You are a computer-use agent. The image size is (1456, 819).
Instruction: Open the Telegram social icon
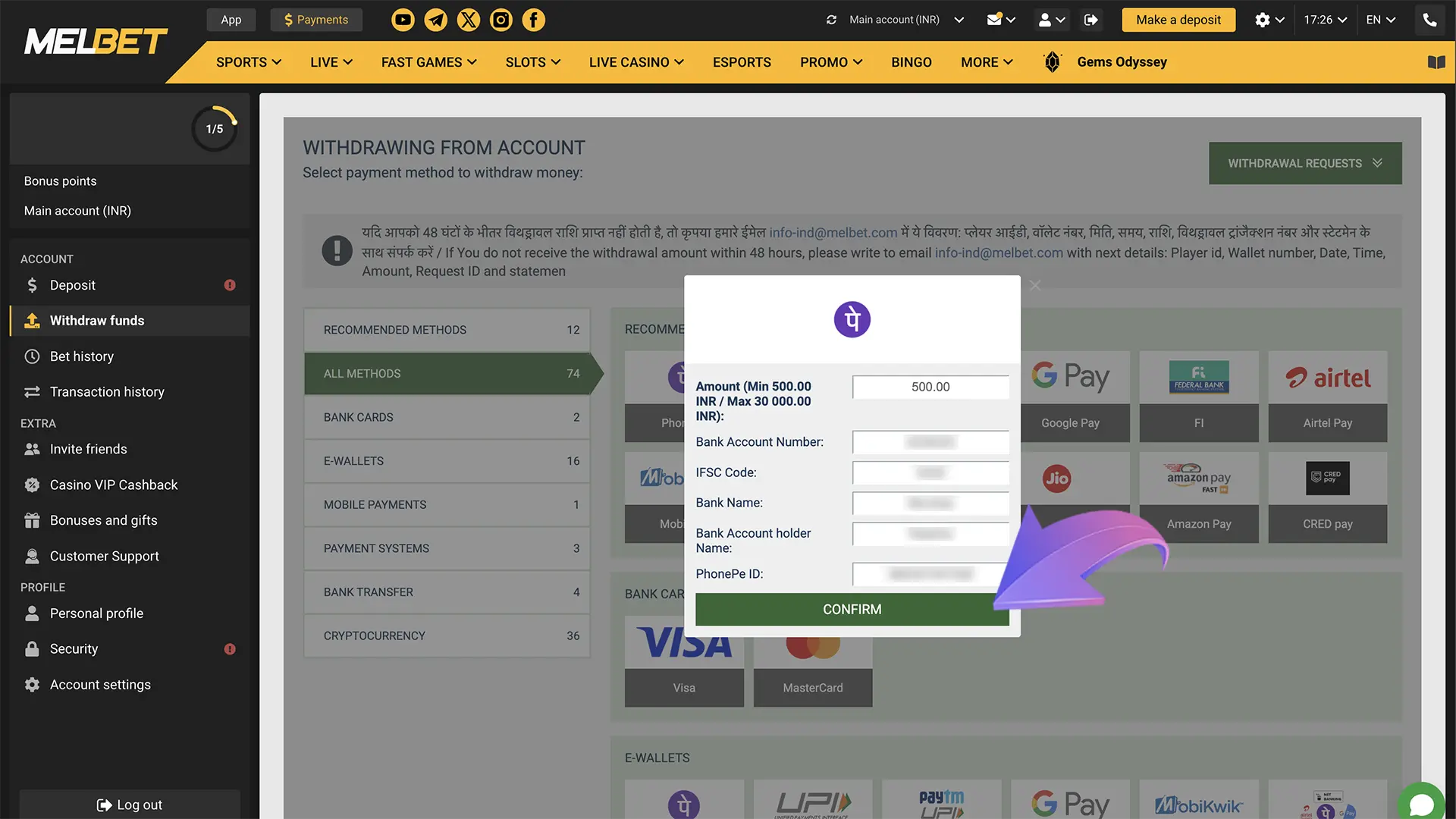click(435, 20)
